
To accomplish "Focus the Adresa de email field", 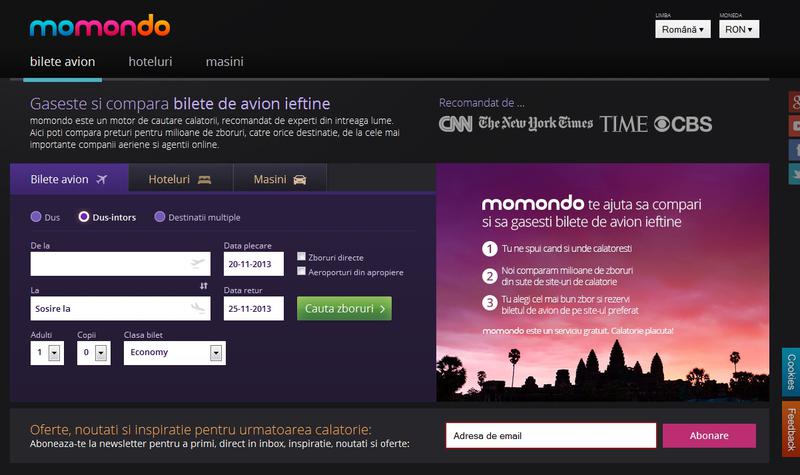I will pos(550,435).
